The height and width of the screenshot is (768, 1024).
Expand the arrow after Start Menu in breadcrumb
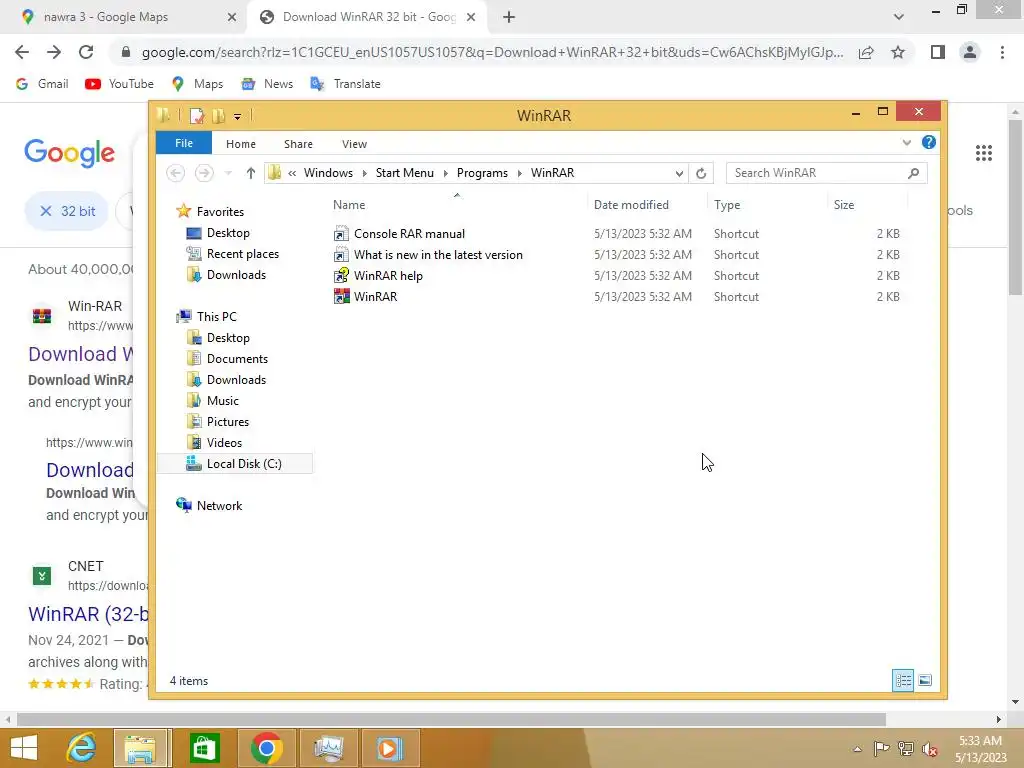point(445,173)
